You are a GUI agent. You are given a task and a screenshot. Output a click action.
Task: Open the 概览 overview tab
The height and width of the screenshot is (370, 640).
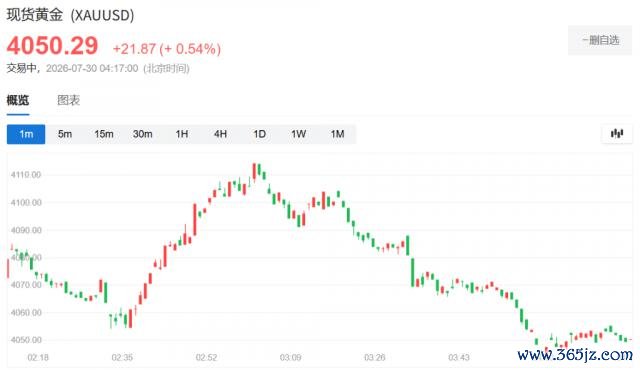click(18, 100)
